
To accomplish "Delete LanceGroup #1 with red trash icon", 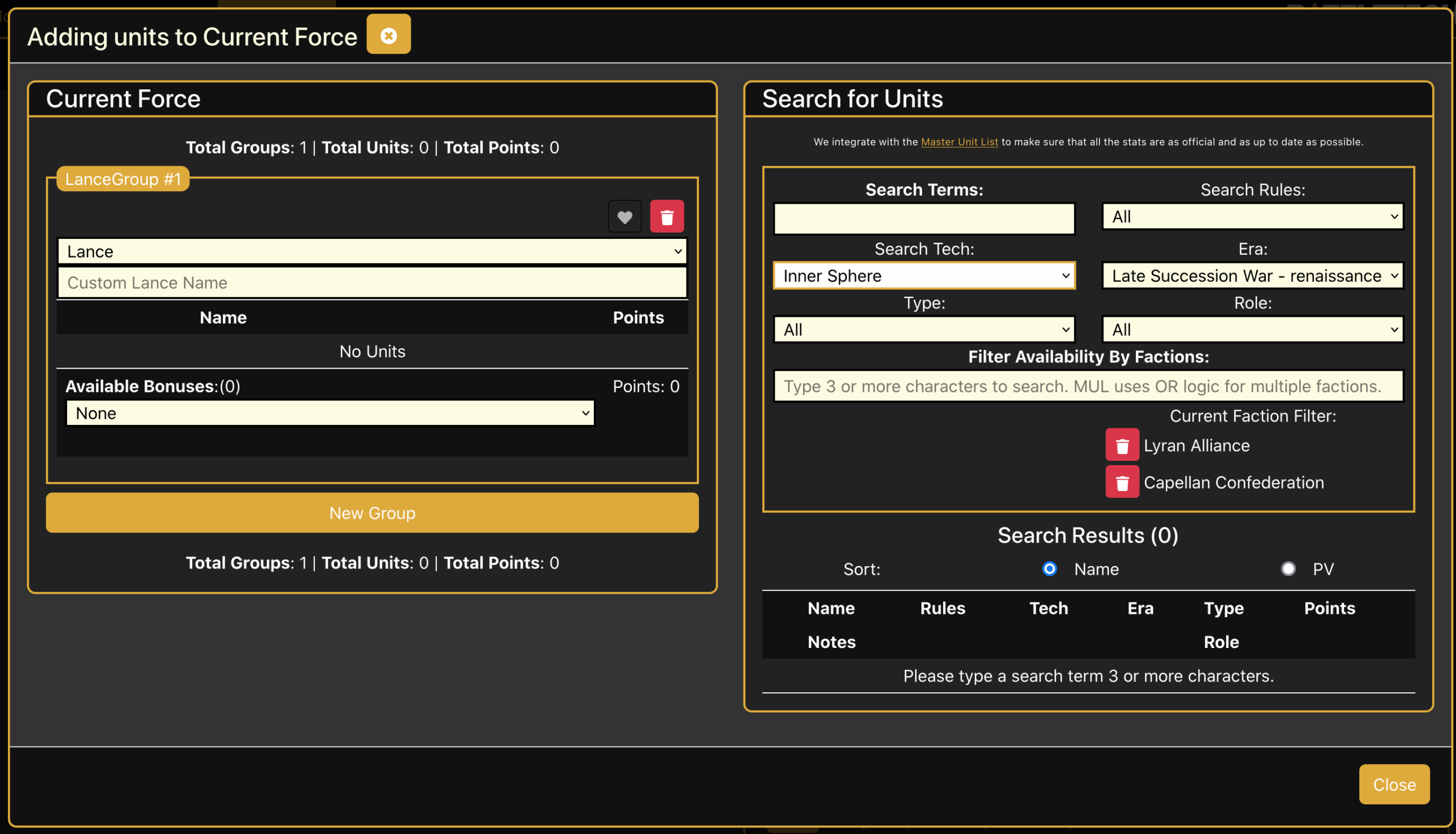I will coord(667,217).
